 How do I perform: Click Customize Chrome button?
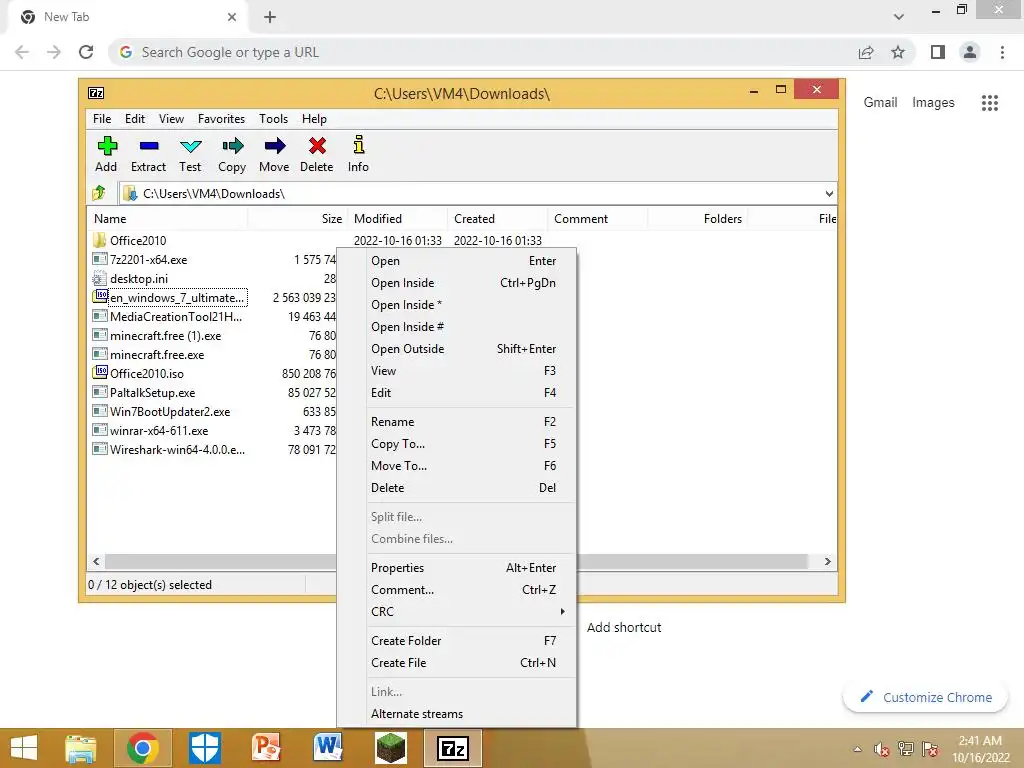tap(925, 697)
